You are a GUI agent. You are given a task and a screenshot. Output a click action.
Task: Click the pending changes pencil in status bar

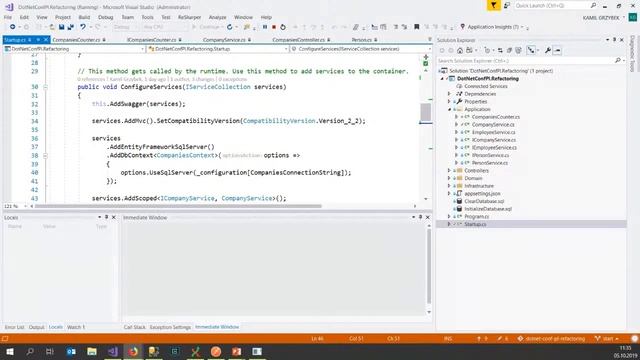tap(502, 338)
